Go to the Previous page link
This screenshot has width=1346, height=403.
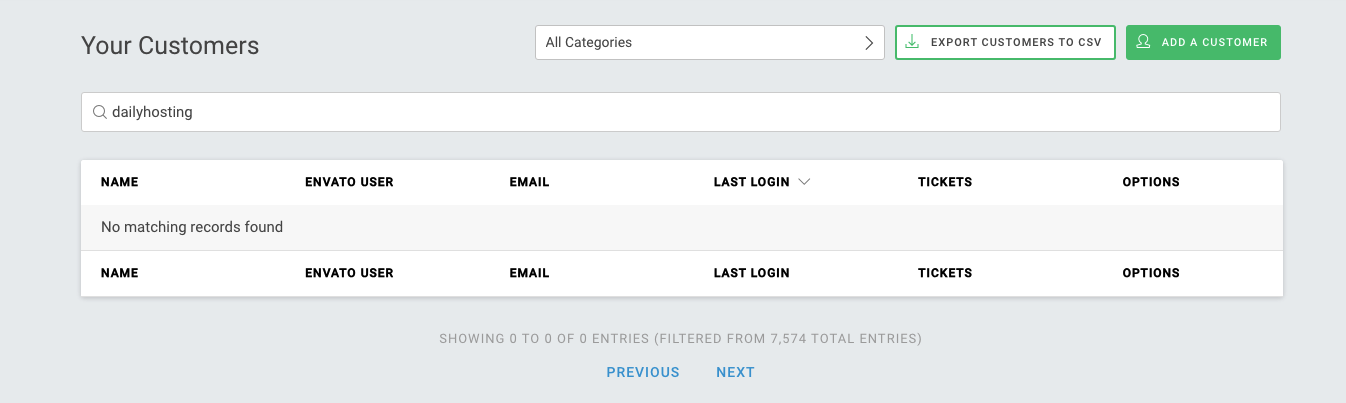point(643,372)
